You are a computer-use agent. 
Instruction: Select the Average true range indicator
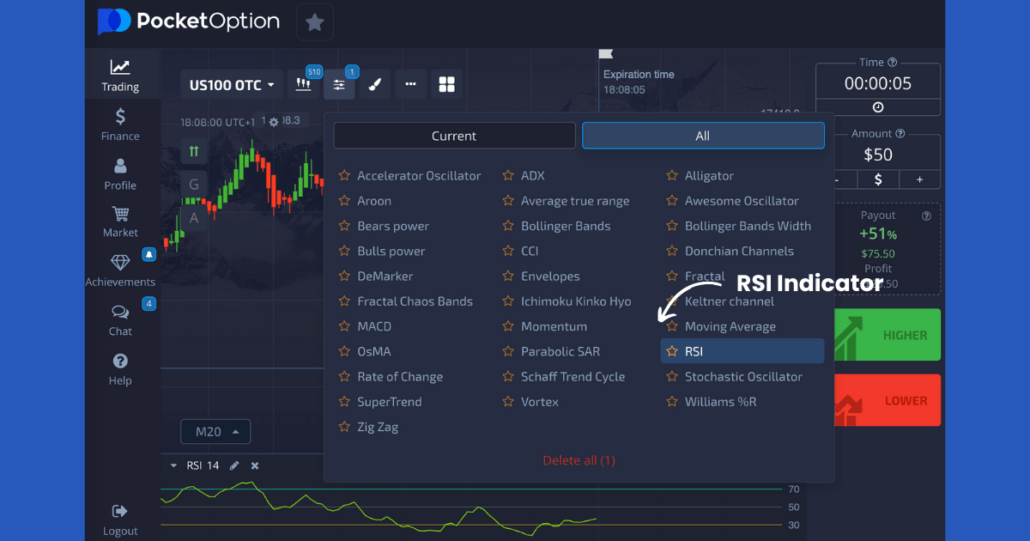coord(575,201)
